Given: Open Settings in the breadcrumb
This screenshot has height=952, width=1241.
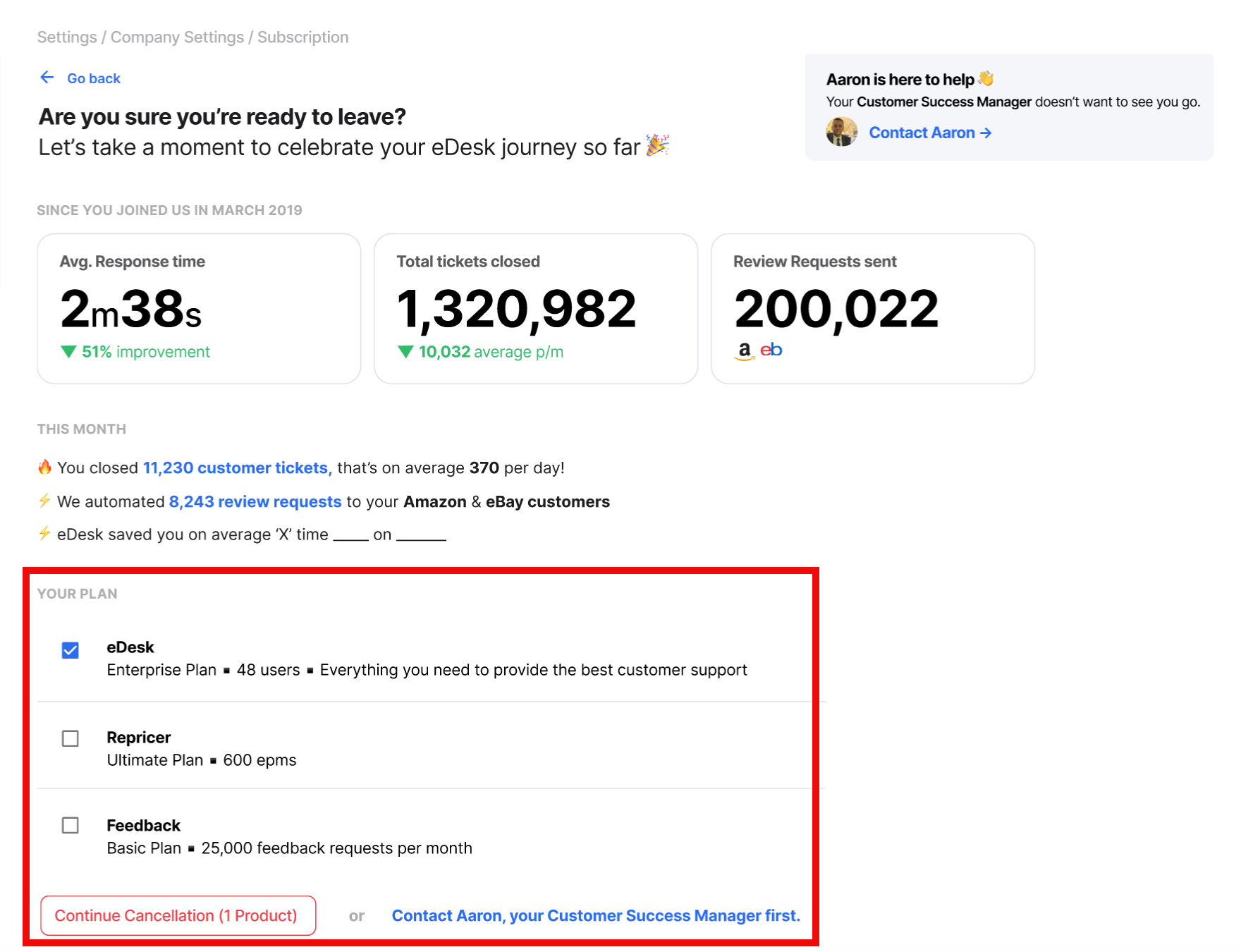Looking at the screenshot, I should pos(67,37).
